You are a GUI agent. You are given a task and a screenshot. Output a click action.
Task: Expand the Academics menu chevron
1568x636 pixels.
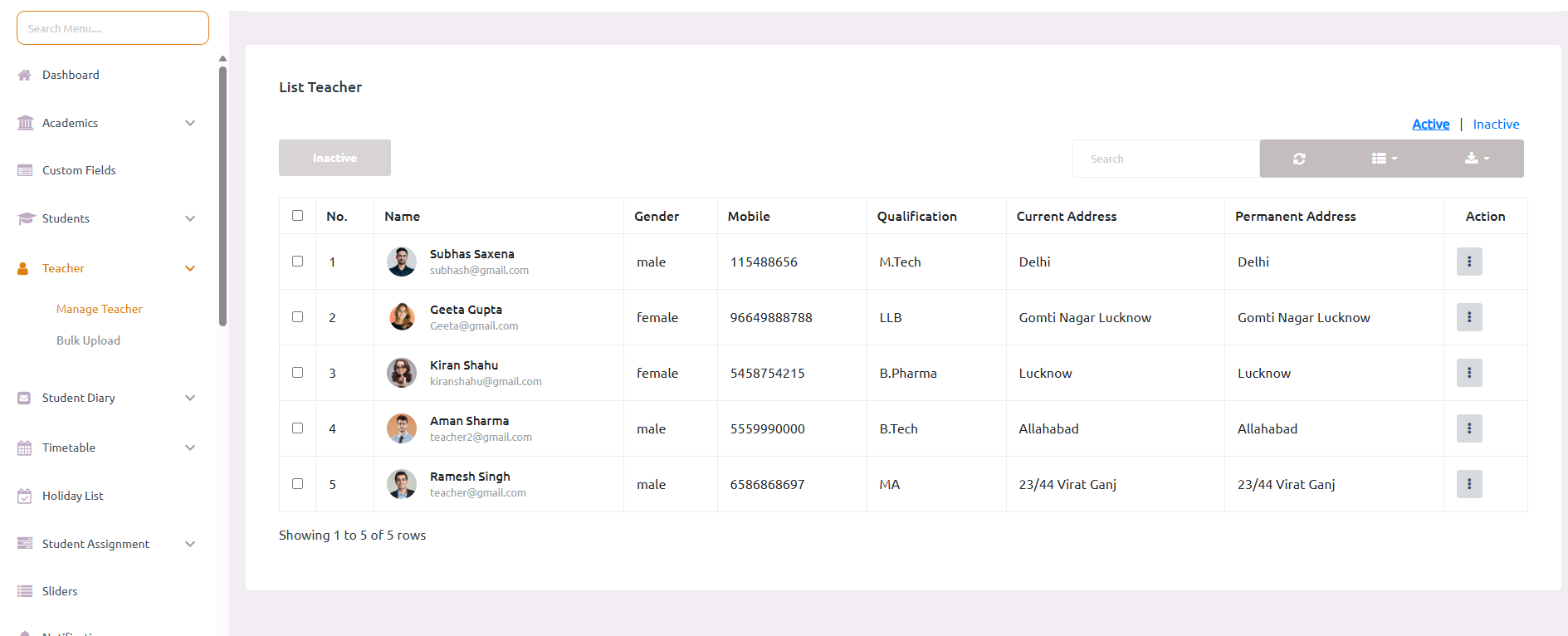click(x=190, y=123)
